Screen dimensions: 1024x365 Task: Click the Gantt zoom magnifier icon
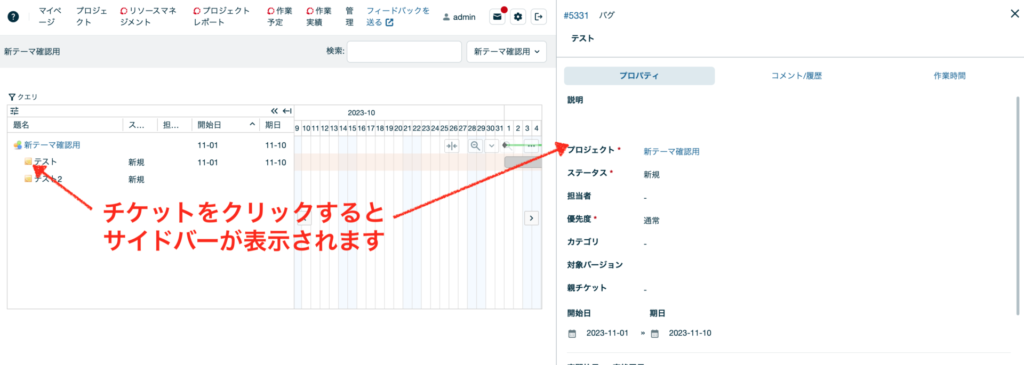coord(475,146)
